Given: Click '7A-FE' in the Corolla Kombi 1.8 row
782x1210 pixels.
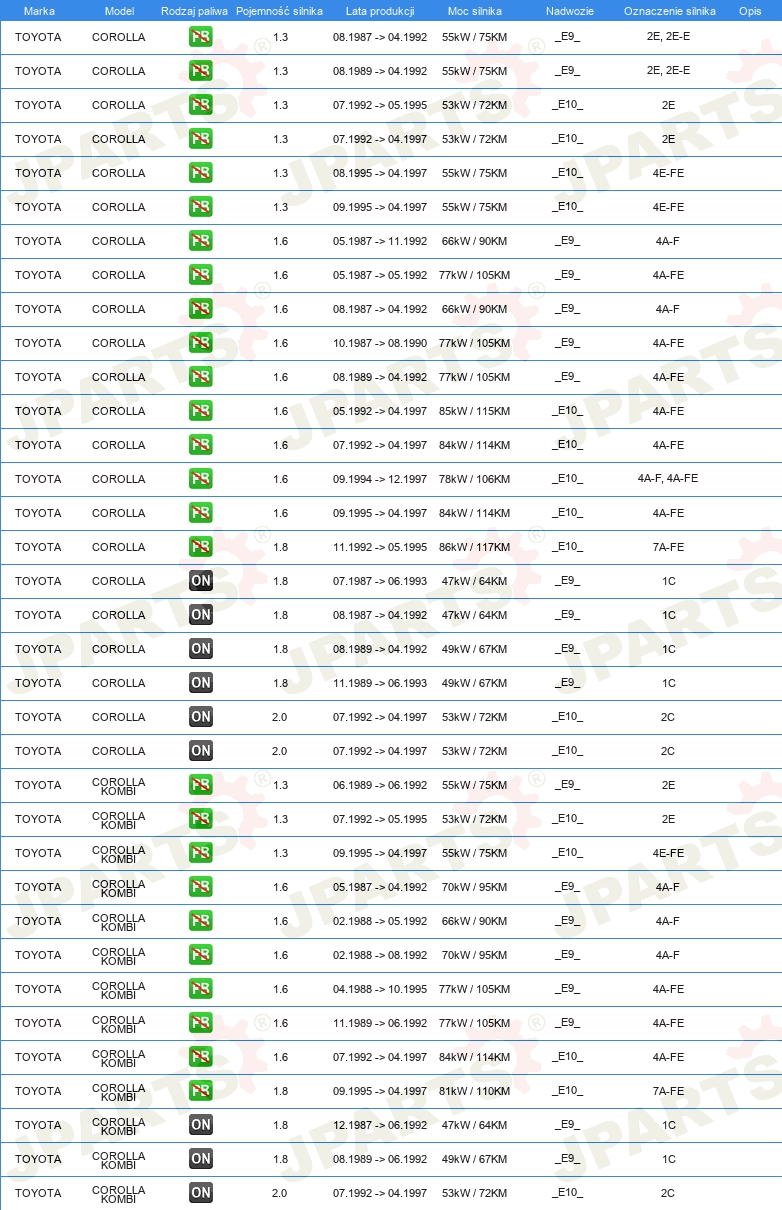Looking at the screenshot, I should pyautogui.click(x=668, y=1091).
